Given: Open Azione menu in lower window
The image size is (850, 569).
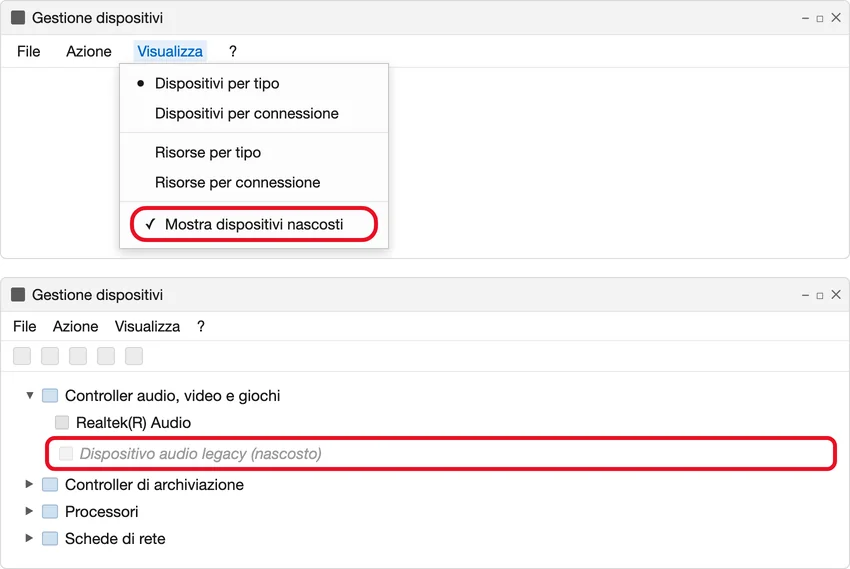Looking at the screenshot, I should (75, 326).
